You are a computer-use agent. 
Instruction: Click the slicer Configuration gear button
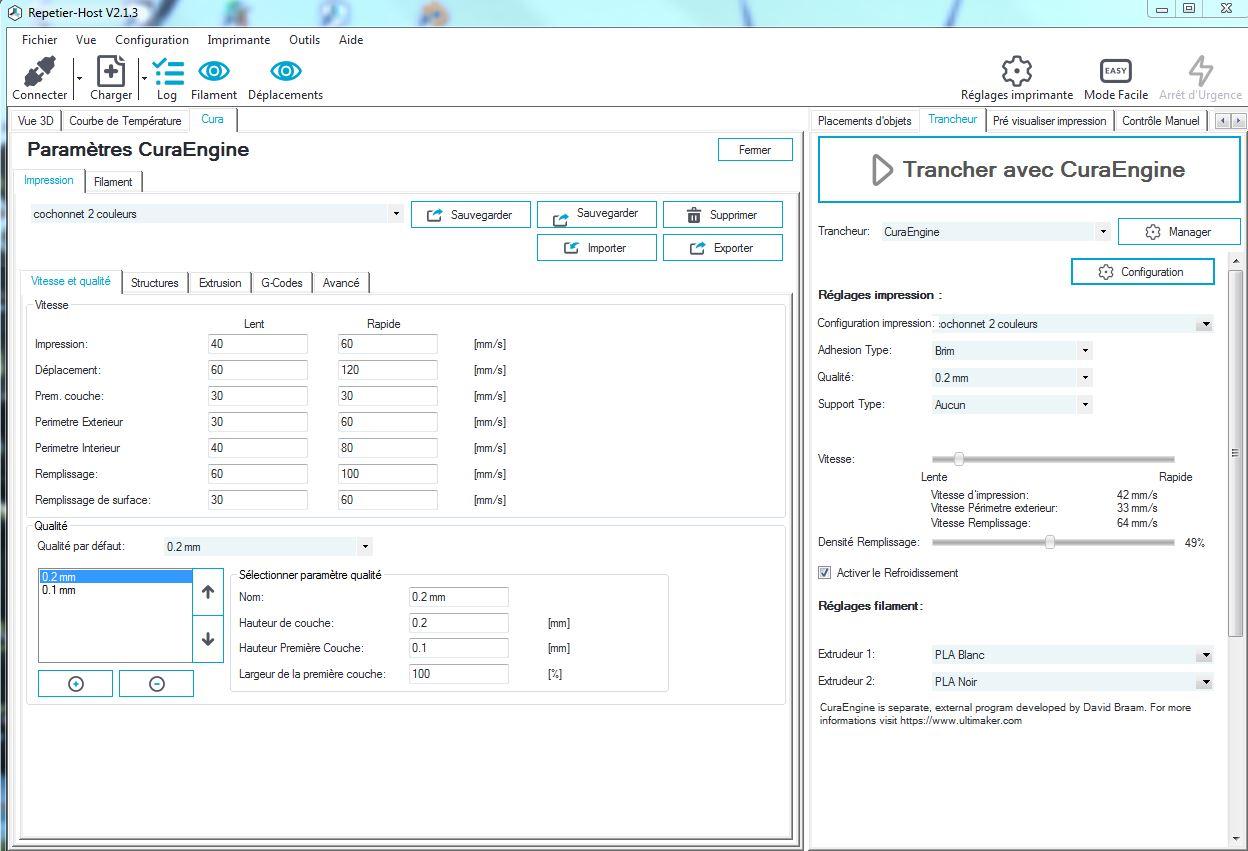pyautogui.click(x=1143, y=272)
